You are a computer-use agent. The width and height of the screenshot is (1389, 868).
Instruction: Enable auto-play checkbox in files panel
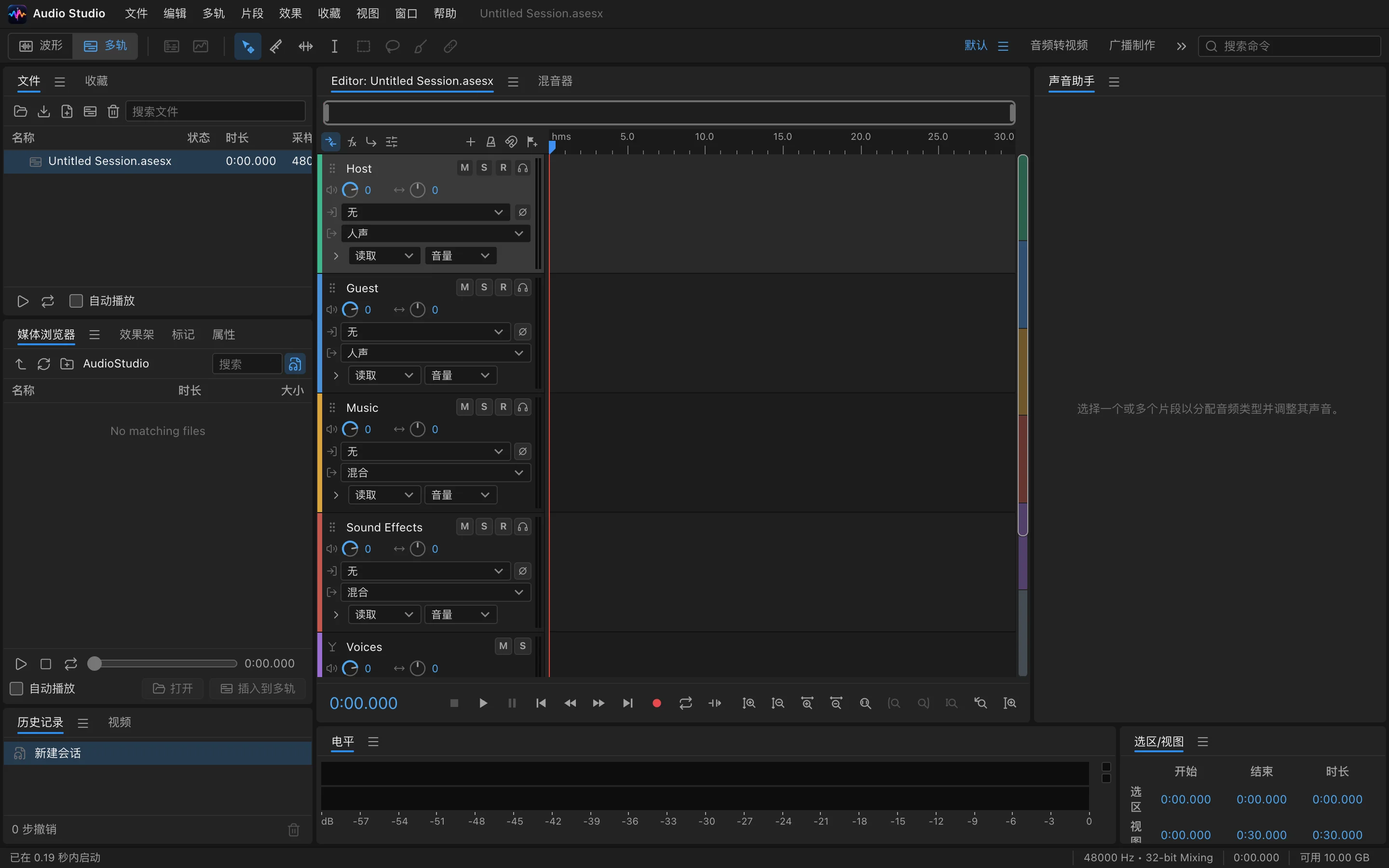pos(76,301)
